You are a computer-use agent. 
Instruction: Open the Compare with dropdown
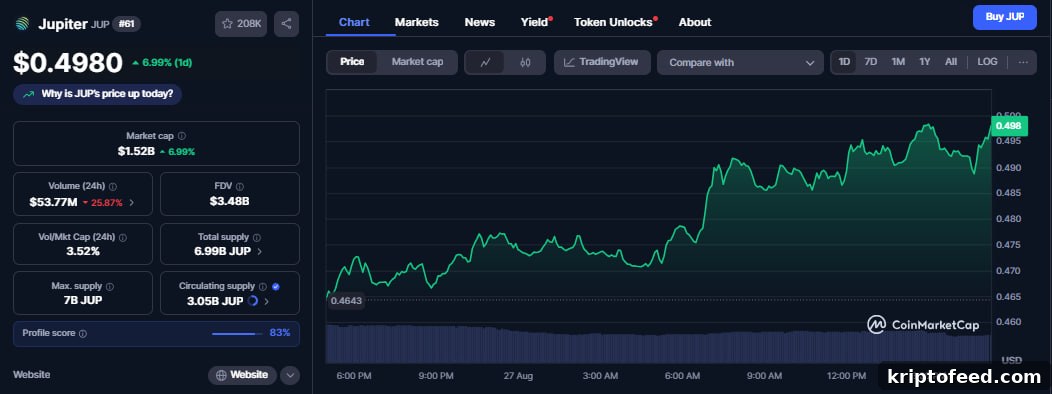(740, 62)
